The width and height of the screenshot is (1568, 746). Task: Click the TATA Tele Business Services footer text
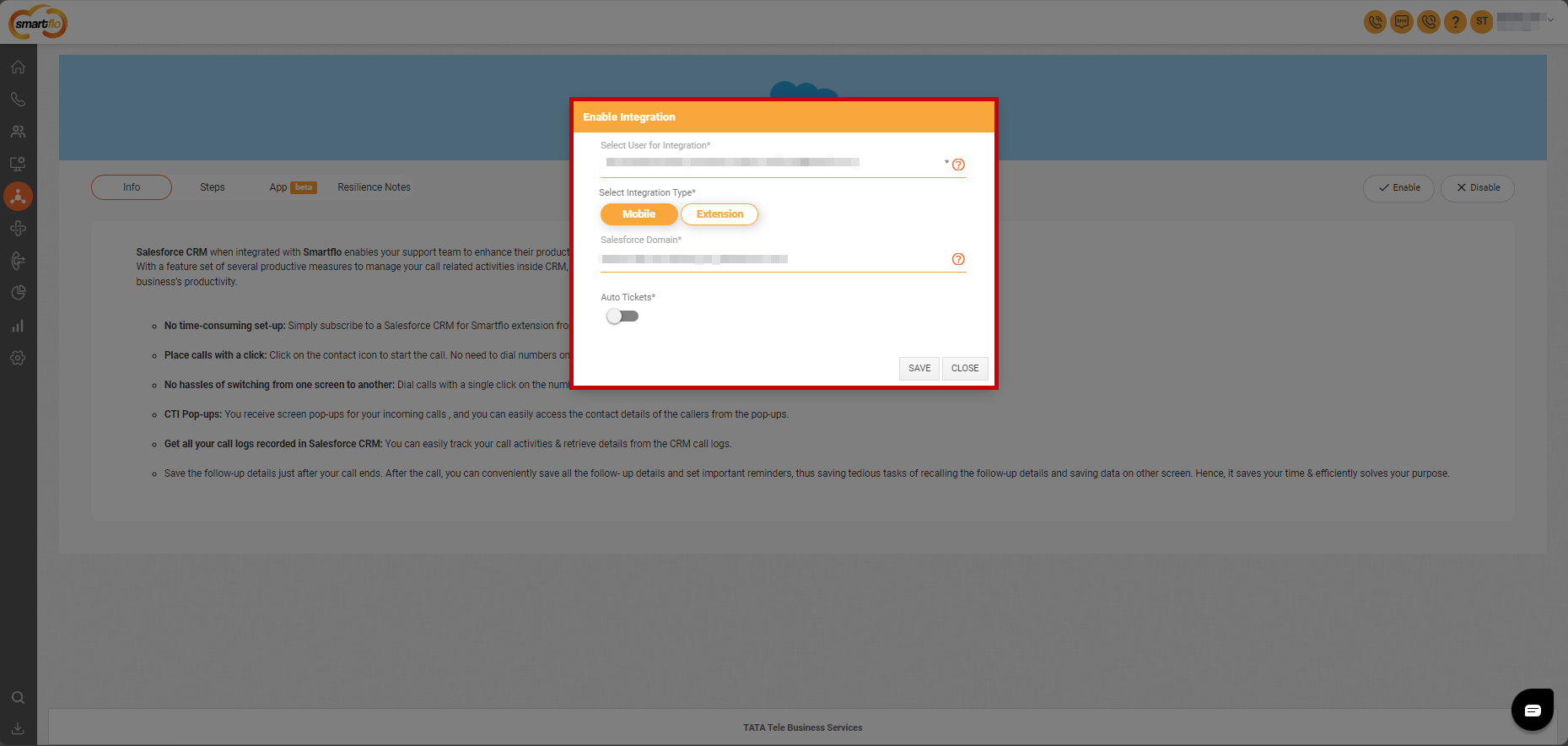click(803, 727)
